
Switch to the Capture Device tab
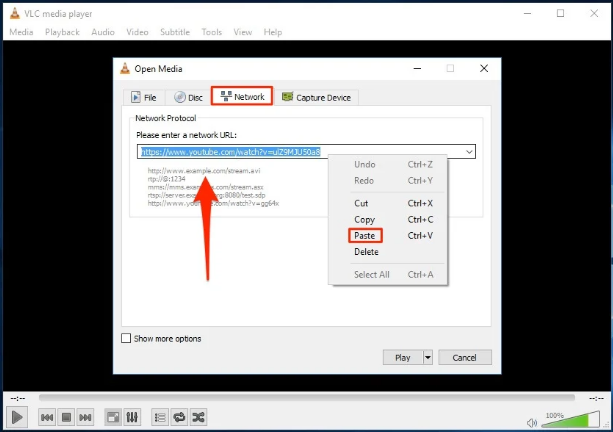[x=316, y=97]
